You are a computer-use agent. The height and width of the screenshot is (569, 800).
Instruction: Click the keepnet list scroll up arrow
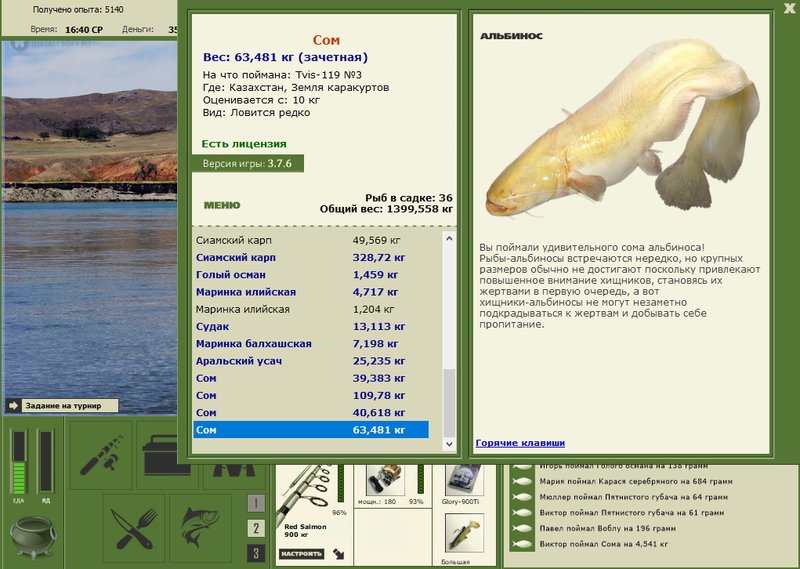(x=449, y=238)
